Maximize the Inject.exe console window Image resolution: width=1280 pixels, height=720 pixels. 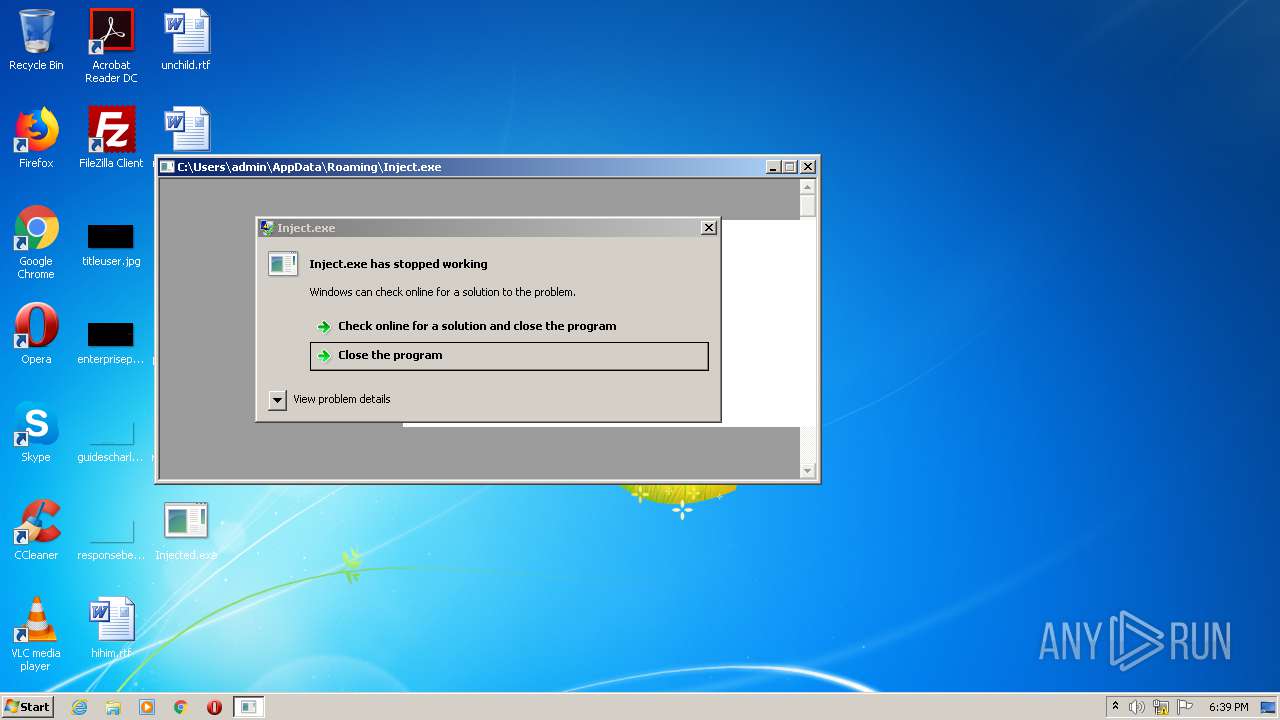tap(789, 167)
